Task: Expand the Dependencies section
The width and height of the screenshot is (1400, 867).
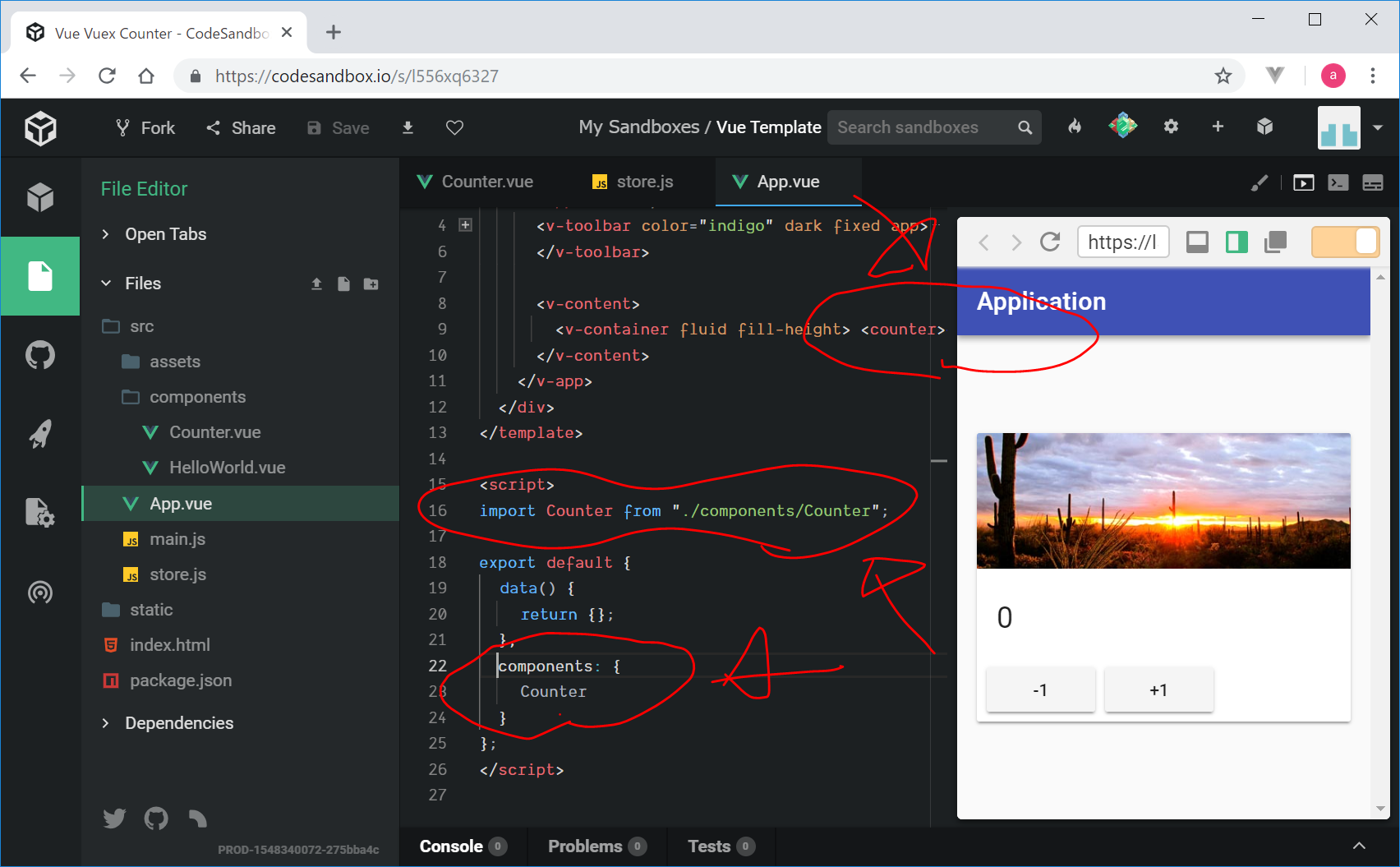Action: pos(178,723)
